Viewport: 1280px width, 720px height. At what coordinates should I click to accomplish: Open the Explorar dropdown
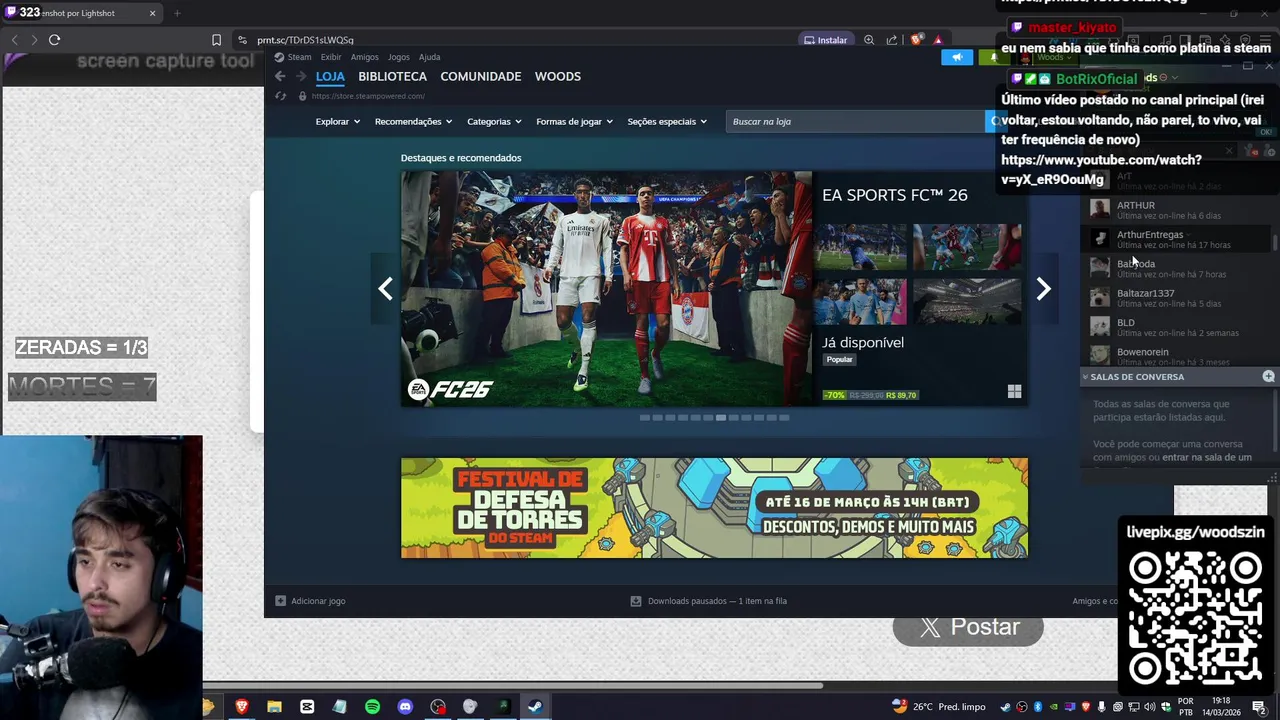point(337,121)
